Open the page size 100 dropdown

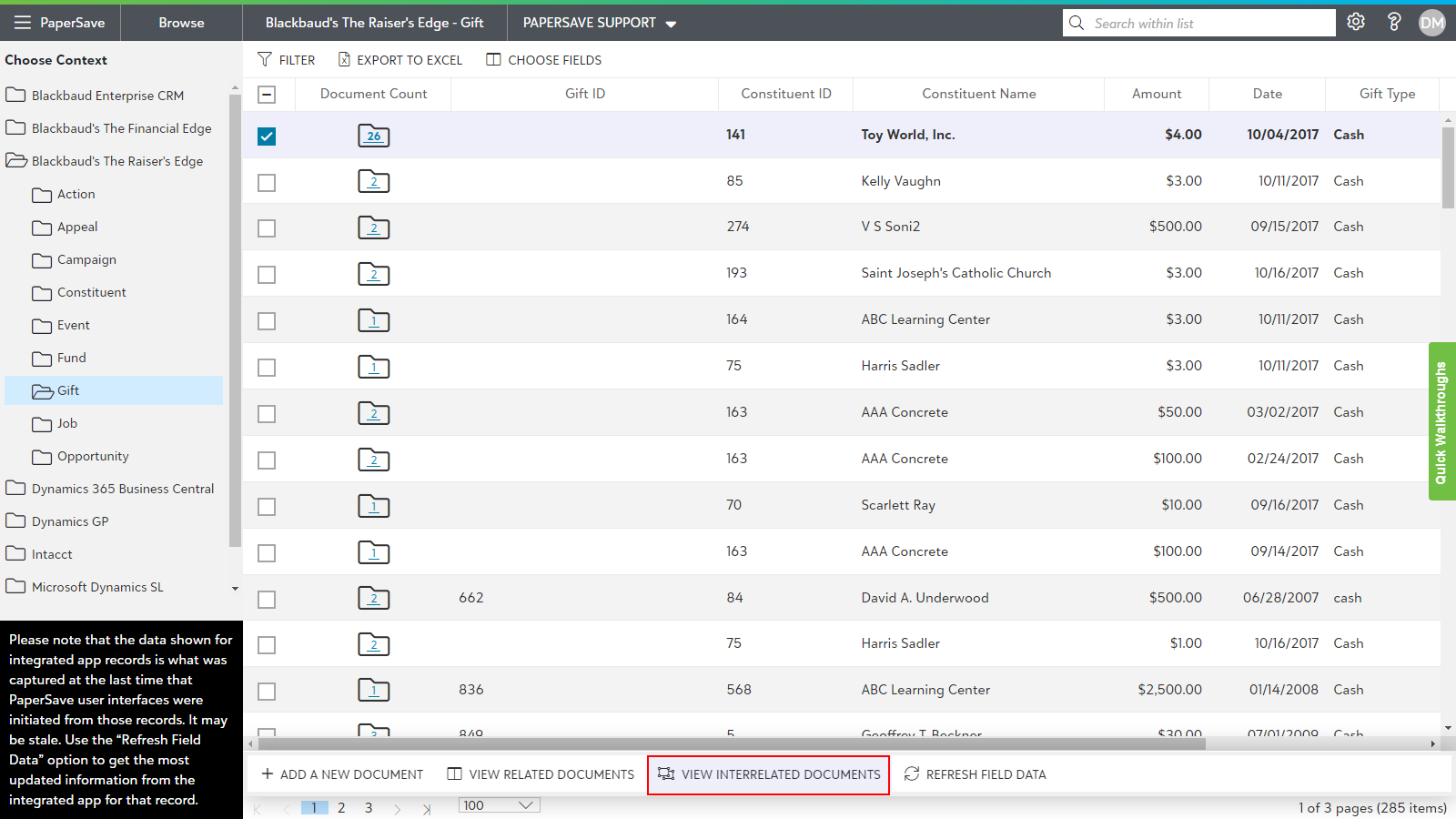[499, 805]
